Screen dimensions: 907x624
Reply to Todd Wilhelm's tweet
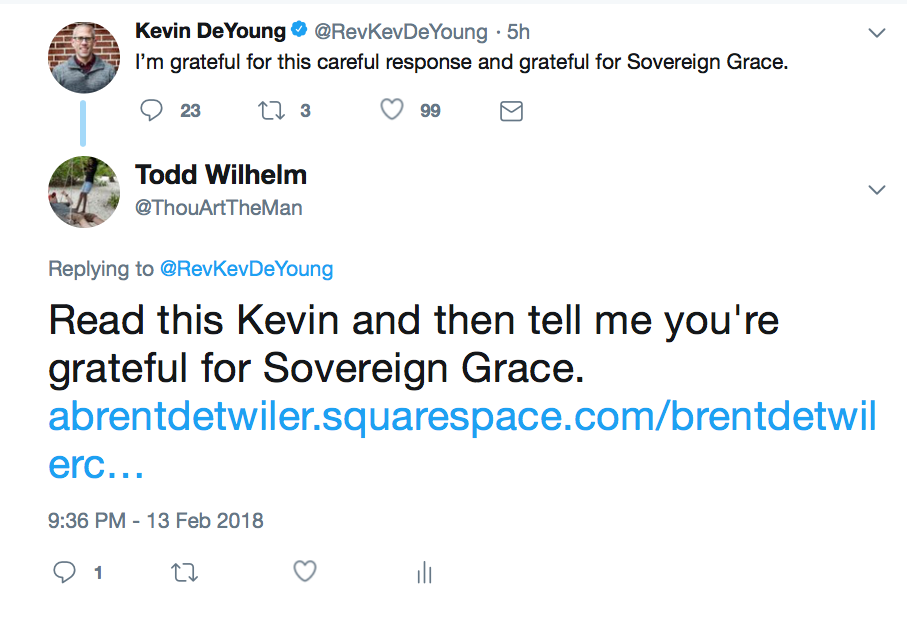pyautogui.click(x=64, y=572)
